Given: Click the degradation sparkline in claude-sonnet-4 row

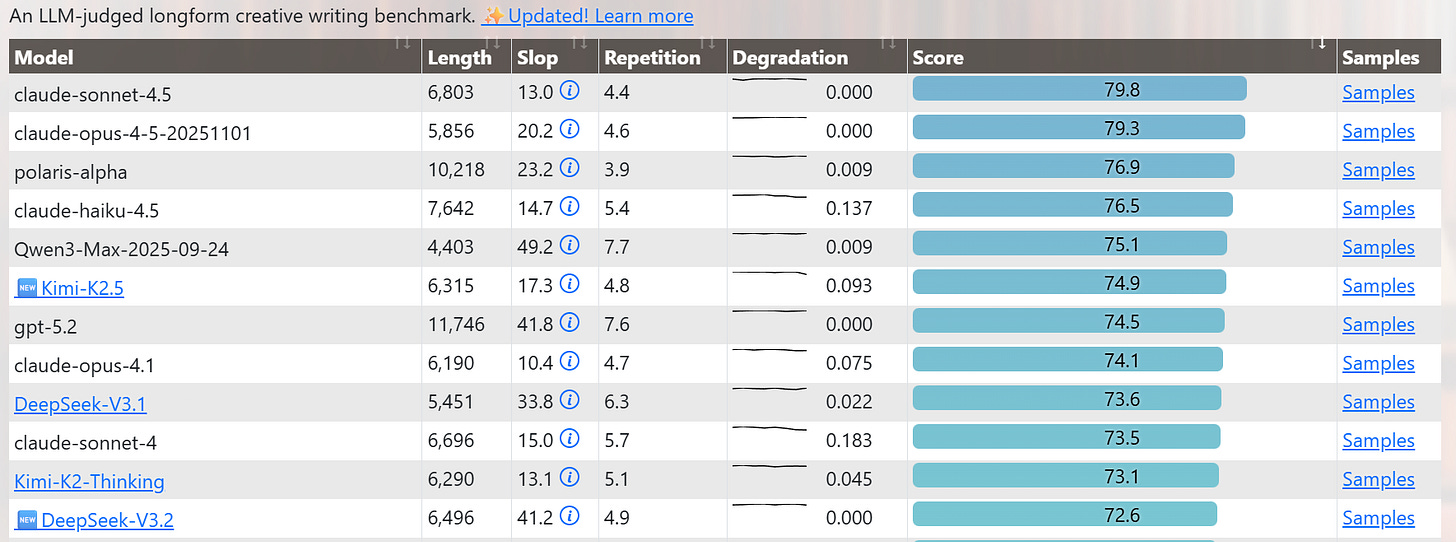Looking at the screenshot, I should 769,429.
